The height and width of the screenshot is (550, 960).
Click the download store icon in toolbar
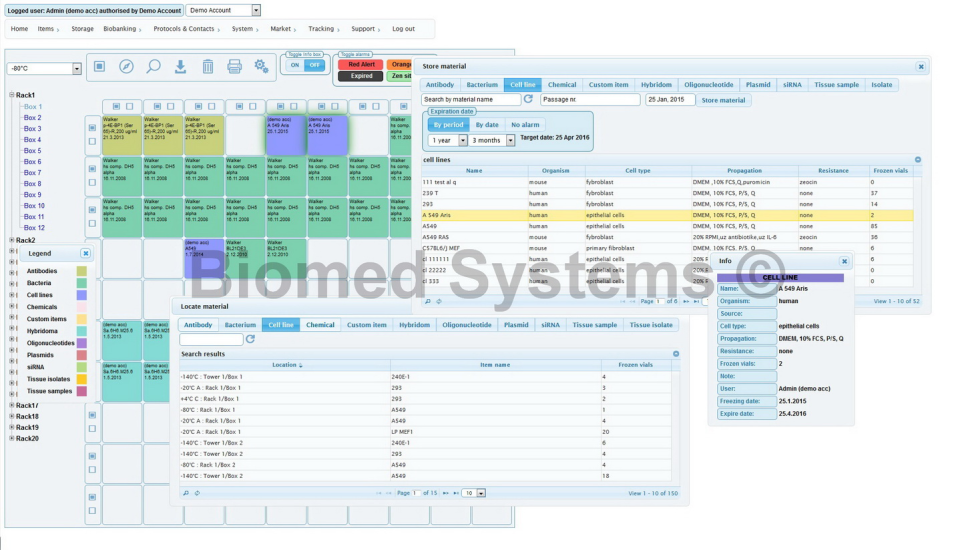180,66
